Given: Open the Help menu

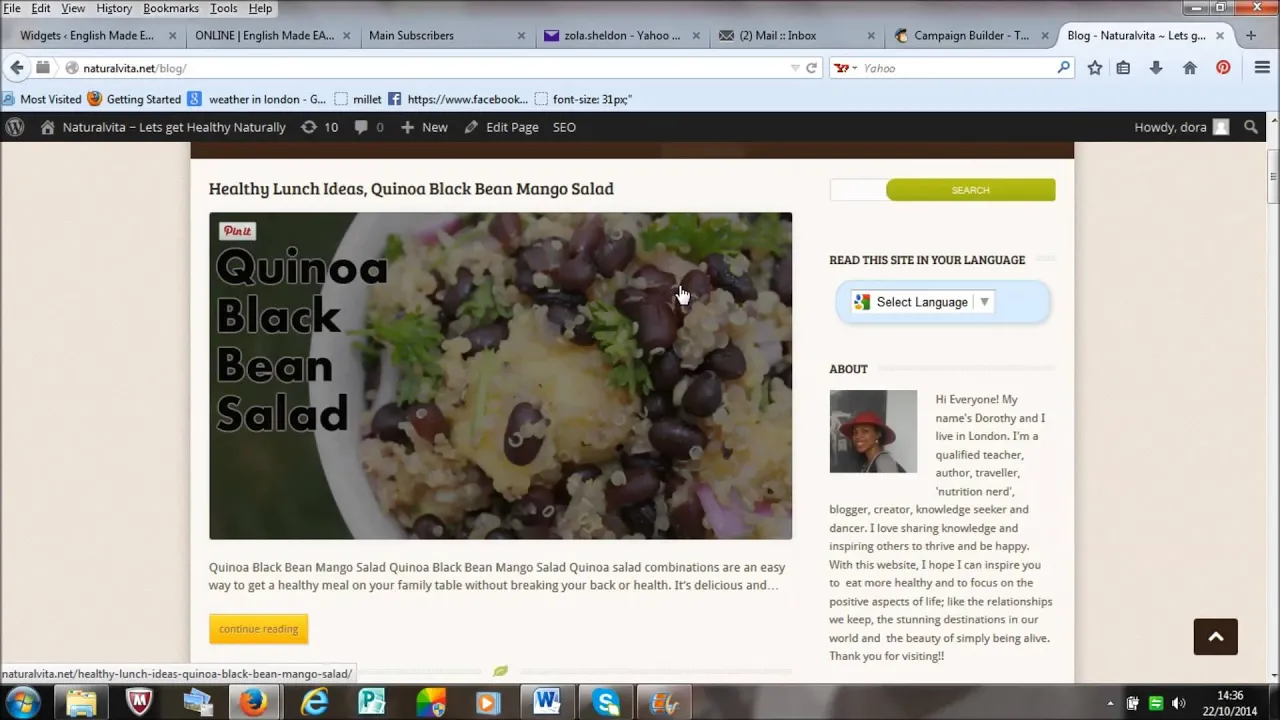Looking at the screenshot, I should (x=260, y=8).
